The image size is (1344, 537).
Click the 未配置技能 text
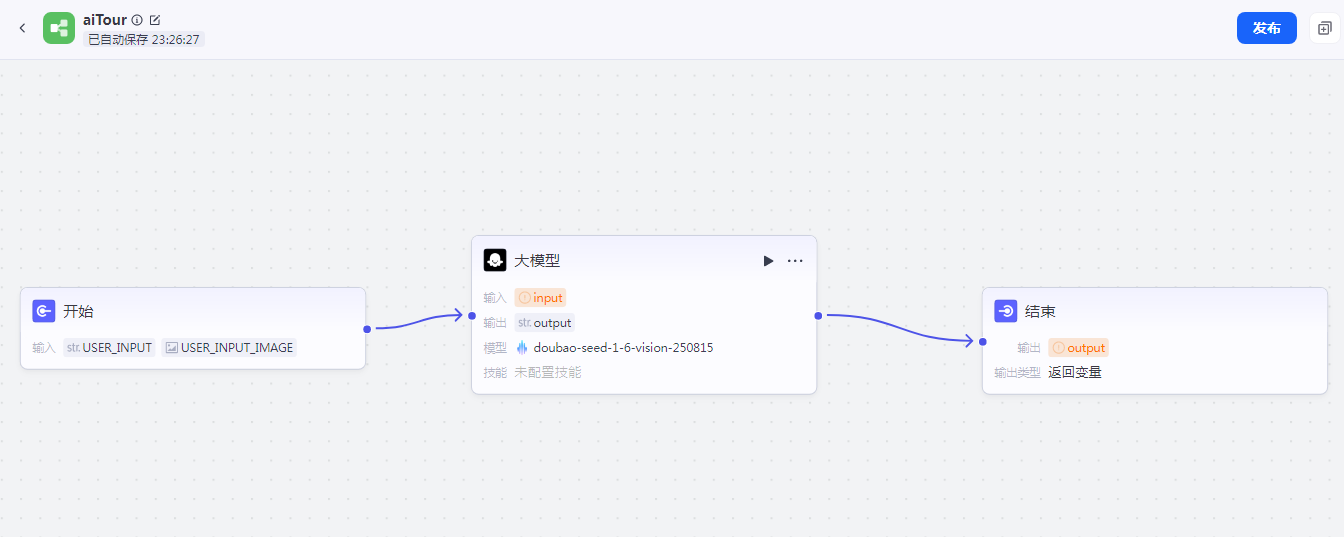[x=548, y=373]
